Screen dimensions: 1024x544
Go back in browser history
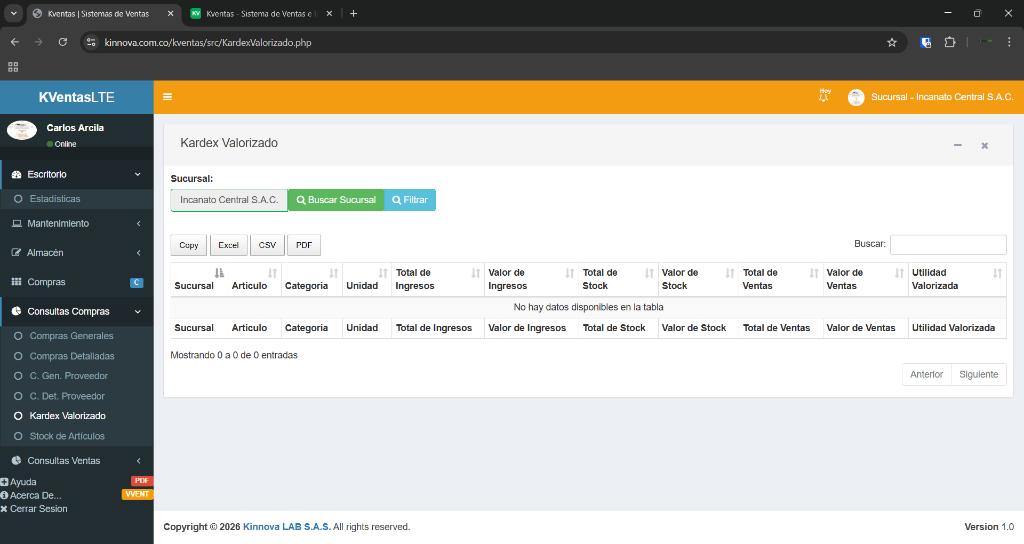click(14, 42)
